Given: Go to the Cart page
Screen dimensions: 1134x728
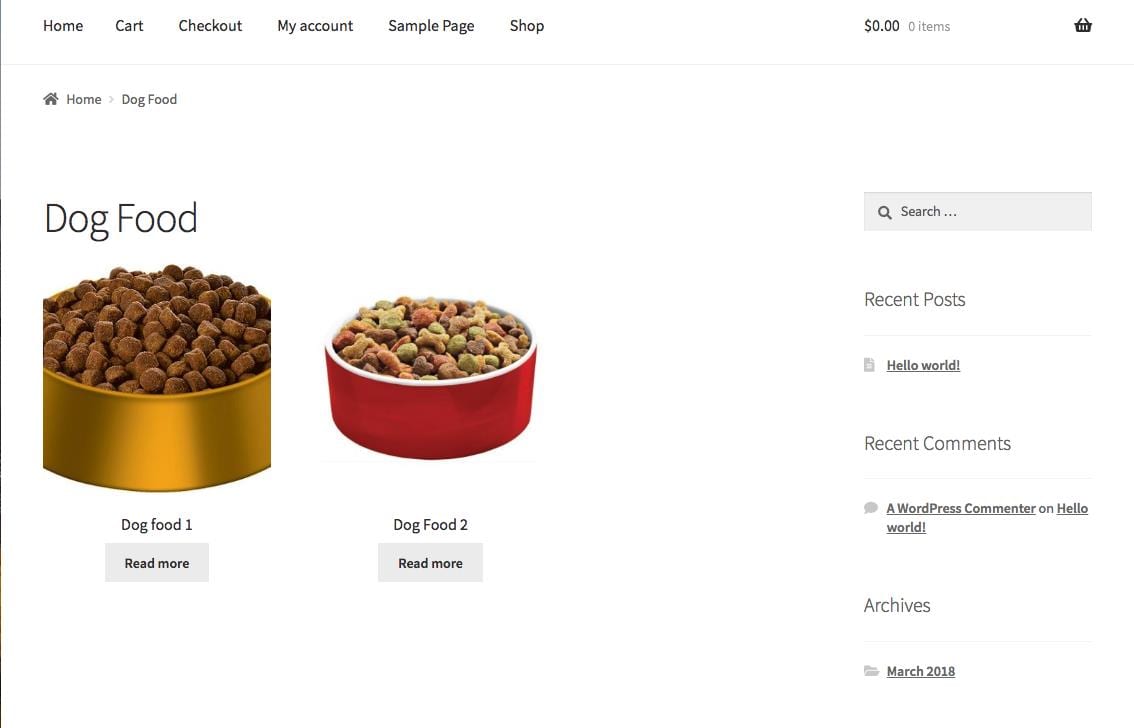Looking at the screenshot, I should (x=129, y=26).
